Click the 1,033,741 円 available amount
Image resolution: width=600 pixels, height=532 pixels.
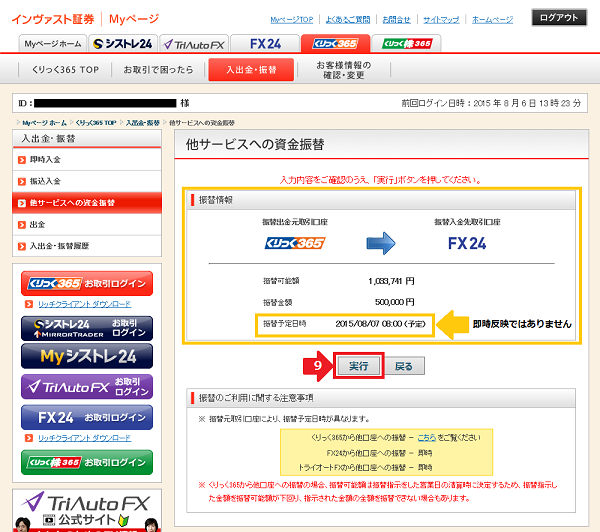click(391, 281)
